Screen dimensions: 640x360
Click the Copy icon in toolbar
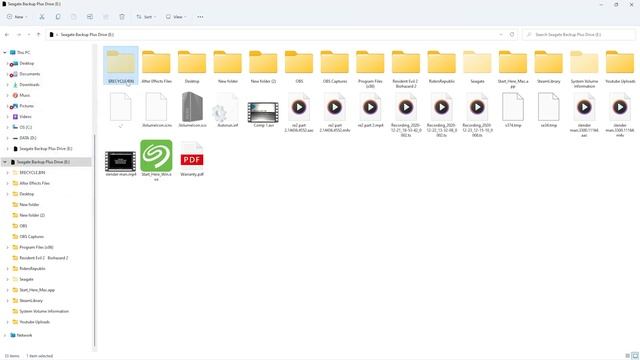coord(58,17)
